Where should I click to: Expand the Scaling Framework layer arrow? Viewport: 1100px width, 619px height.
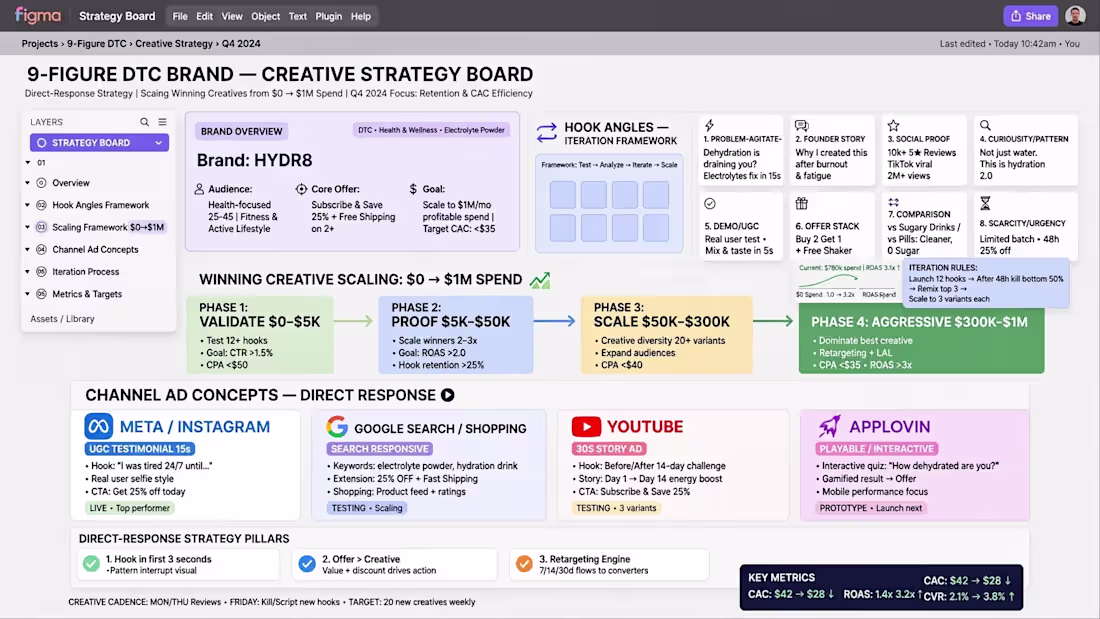coord(28,227)
